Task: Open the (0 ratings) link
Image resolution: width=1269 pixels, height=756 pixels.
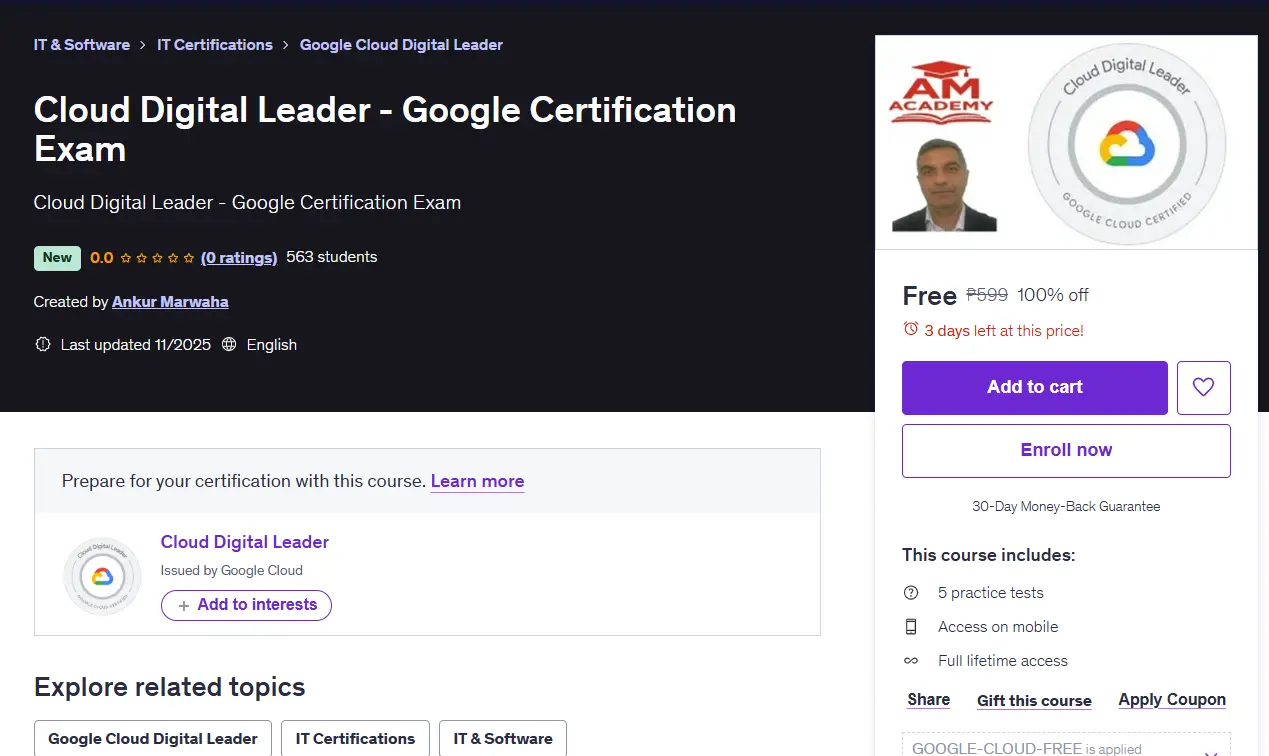Action: (239, 258)
